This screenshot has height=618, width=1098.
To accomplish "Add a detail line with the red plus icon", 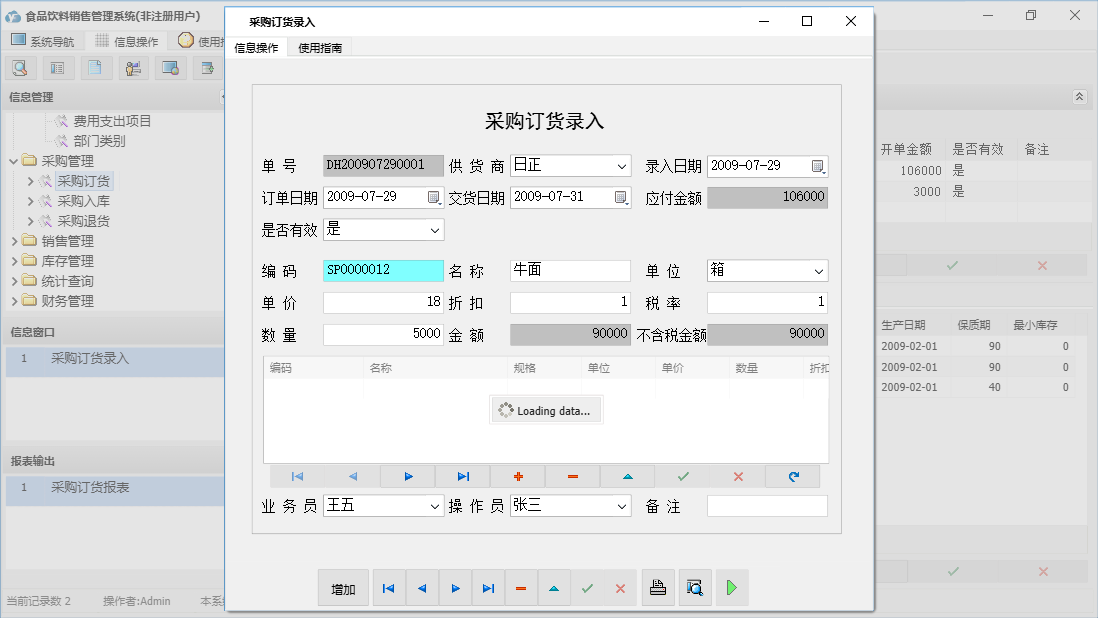I will click(518, 476).
